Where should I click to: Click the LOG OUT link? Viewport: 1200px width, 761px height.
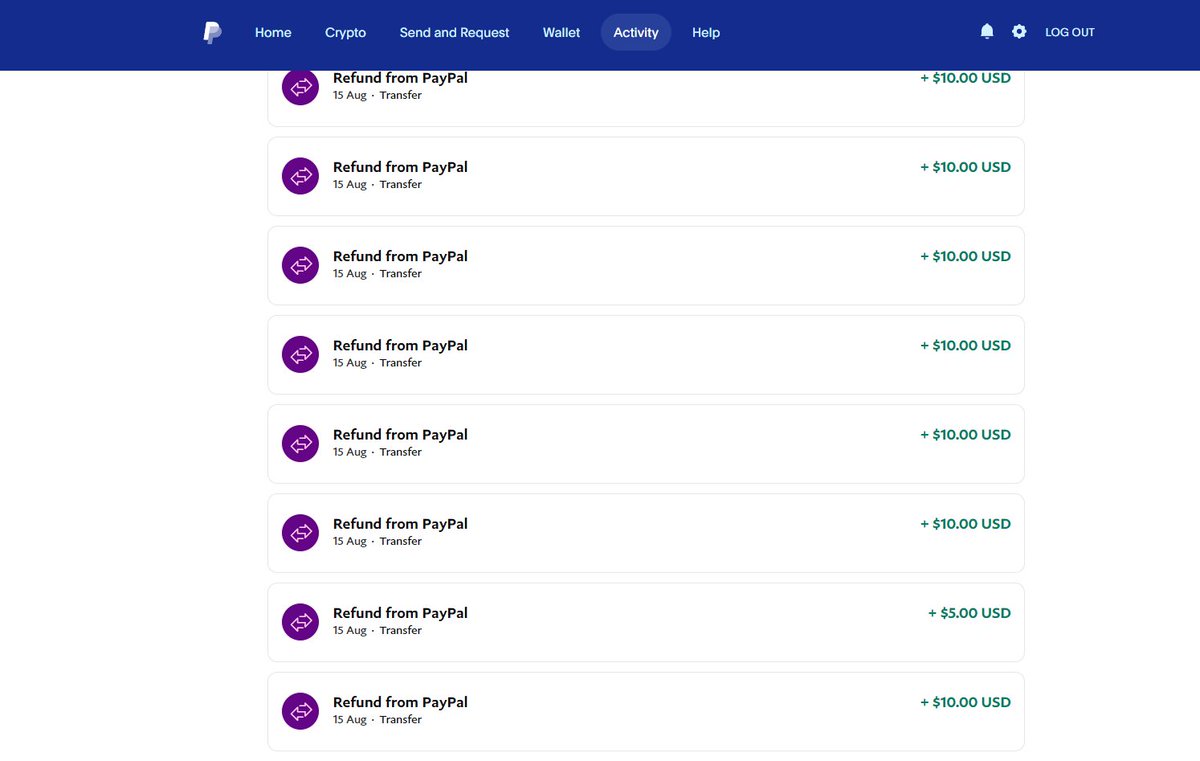coord(1070,32)
